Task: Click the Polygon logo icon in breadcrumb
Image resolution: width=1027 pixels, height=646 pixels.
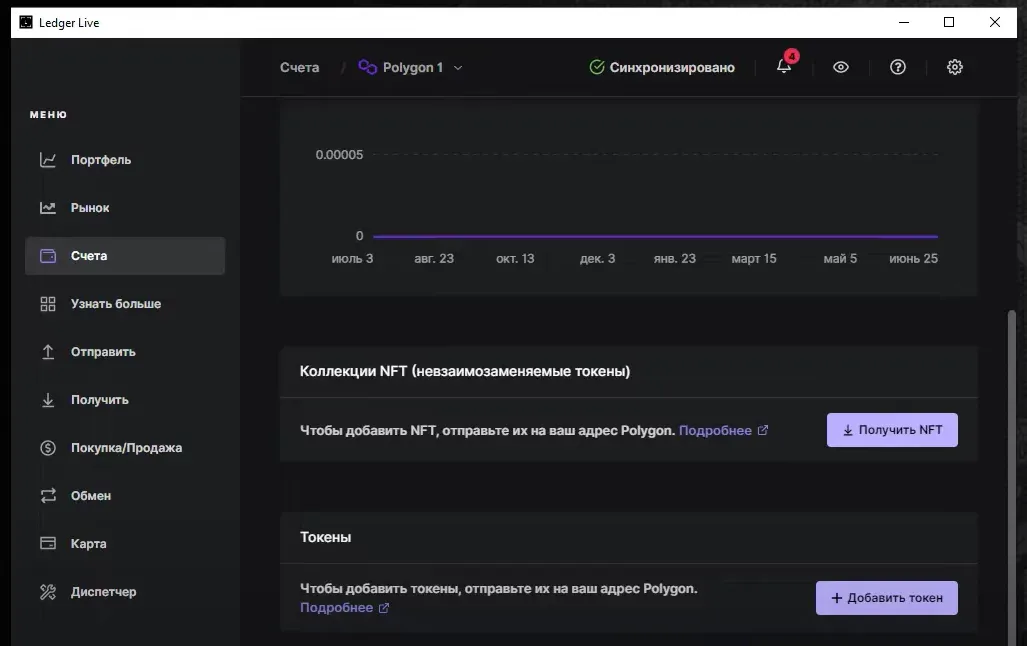Action: 367,67
